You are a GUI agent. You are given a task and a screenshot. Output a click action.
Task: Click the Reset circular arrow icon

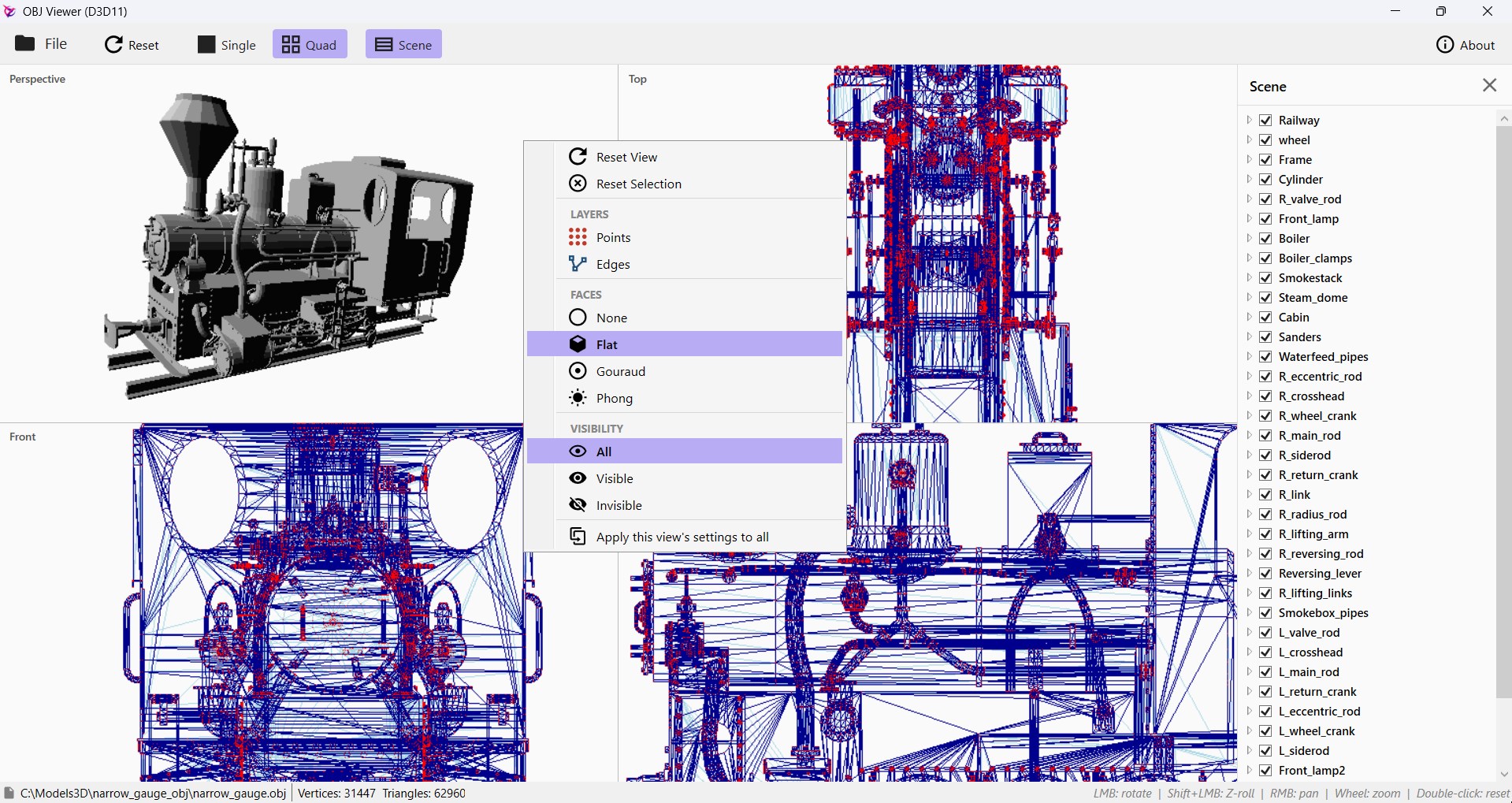pyautogui.click(x=114, y=45)
